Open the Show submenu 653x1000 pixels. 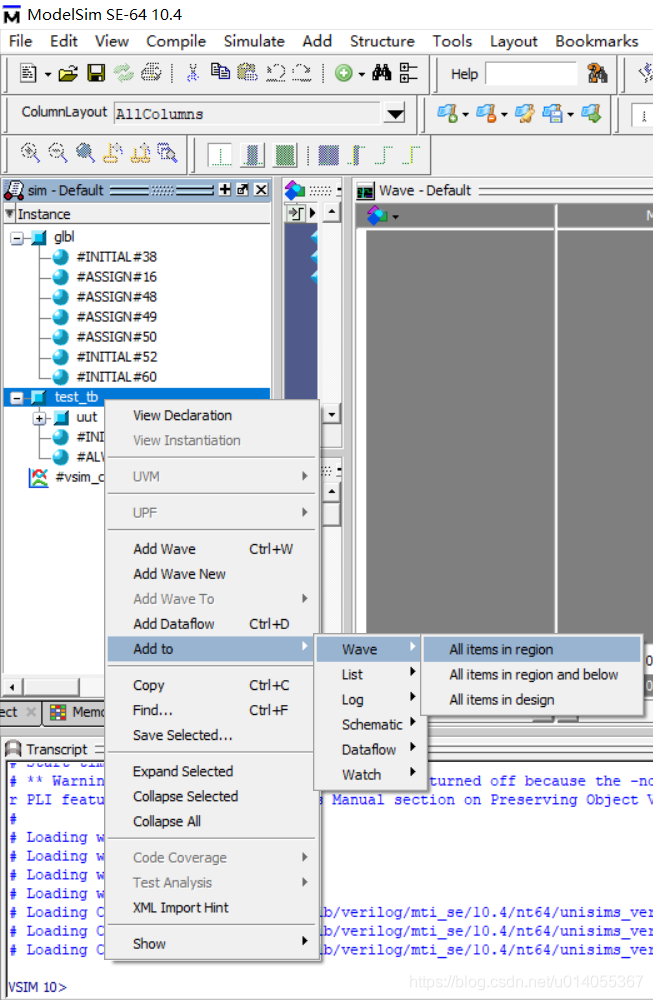click(212, 944)
